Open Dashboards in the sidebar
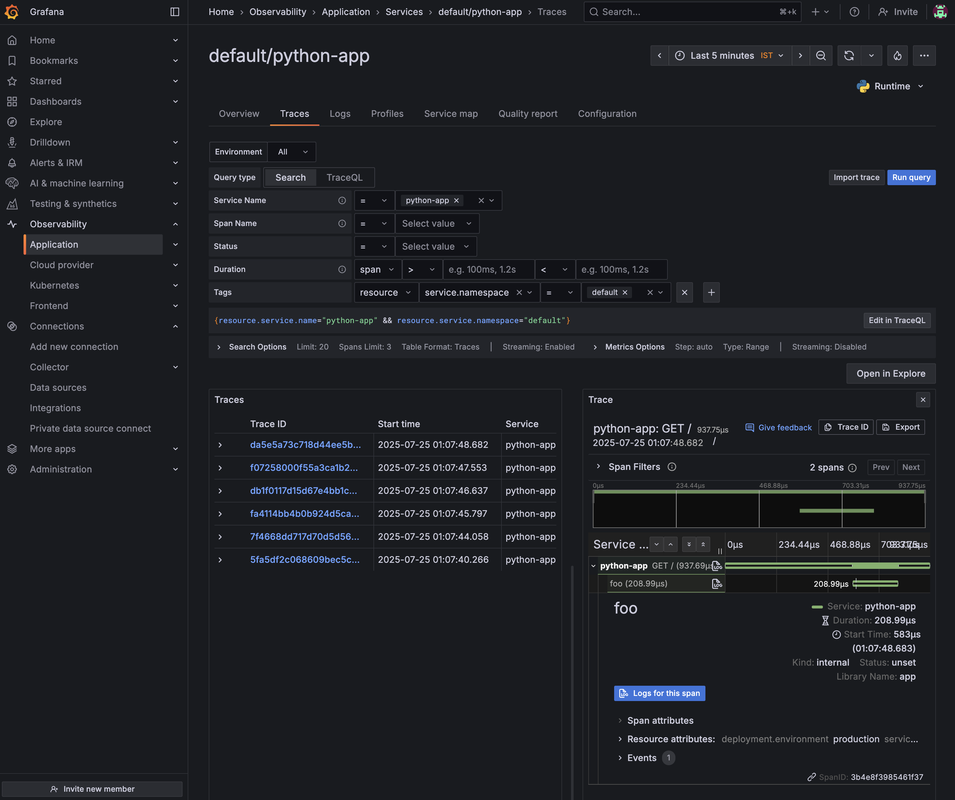 [x=55, y=102]
